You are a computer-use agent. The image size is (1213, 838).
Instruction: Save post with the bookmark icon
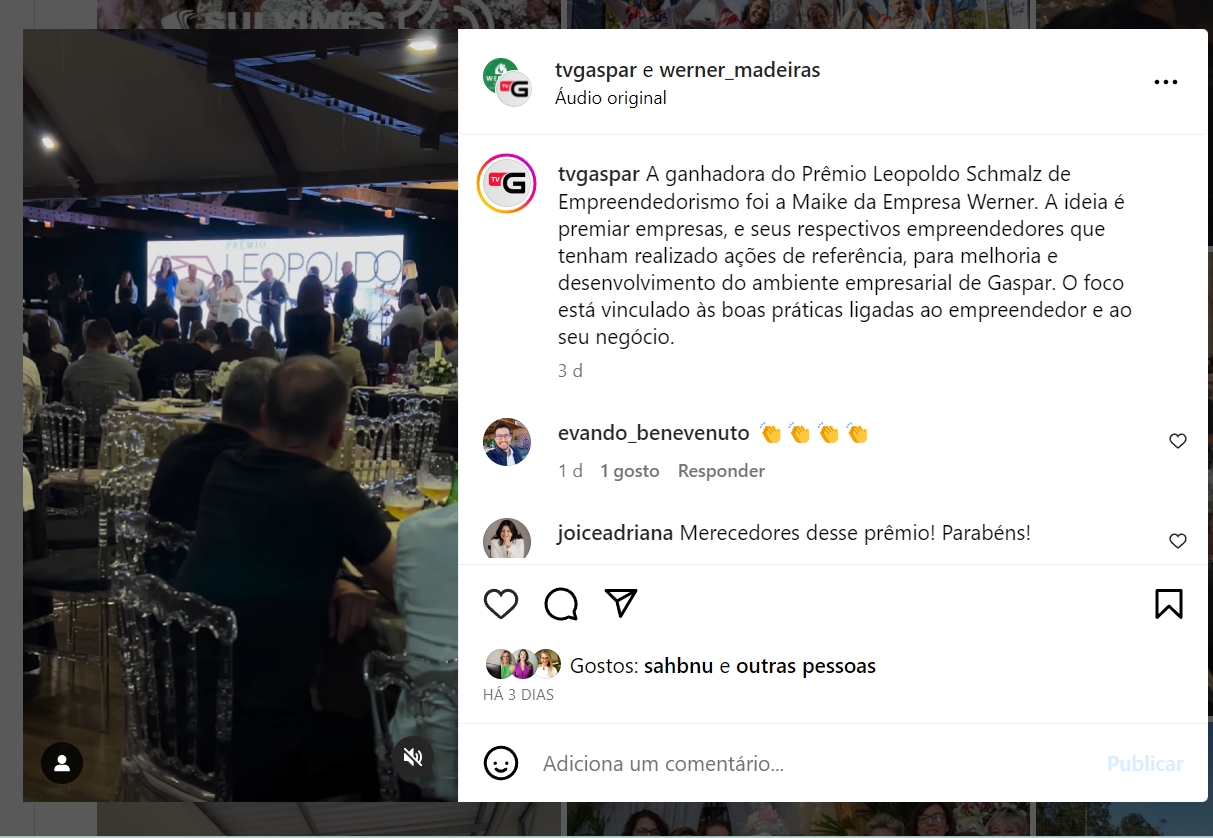pos(1169,604)
